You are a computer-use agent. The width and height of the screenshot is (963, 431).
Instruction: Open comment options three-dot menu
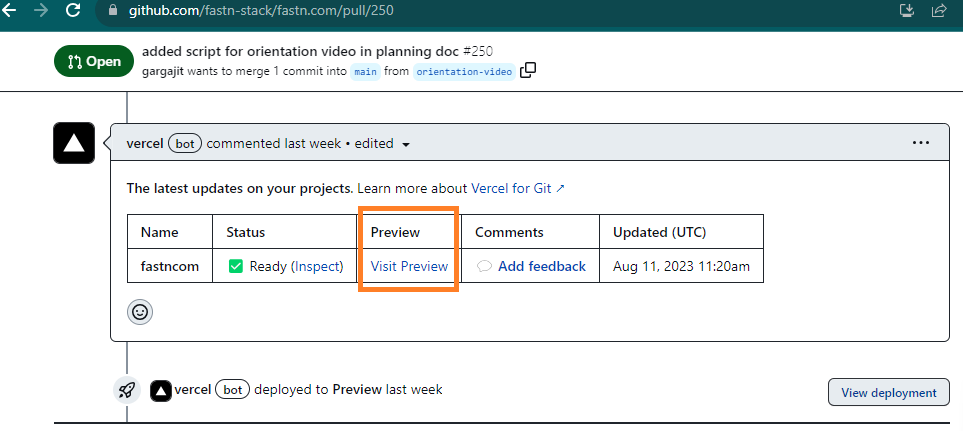(x=921, y=142)
